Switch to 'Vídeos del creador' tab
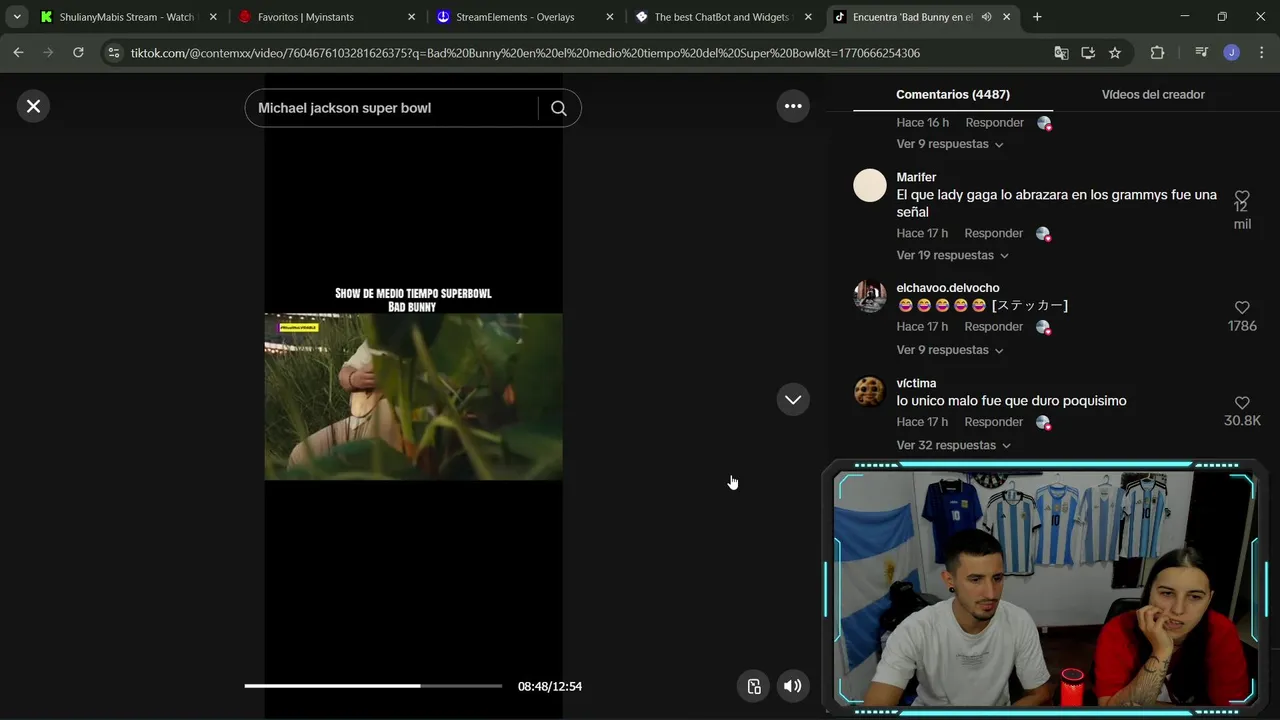Viewport: 1280px width, 720px height. click(1153, 94)
